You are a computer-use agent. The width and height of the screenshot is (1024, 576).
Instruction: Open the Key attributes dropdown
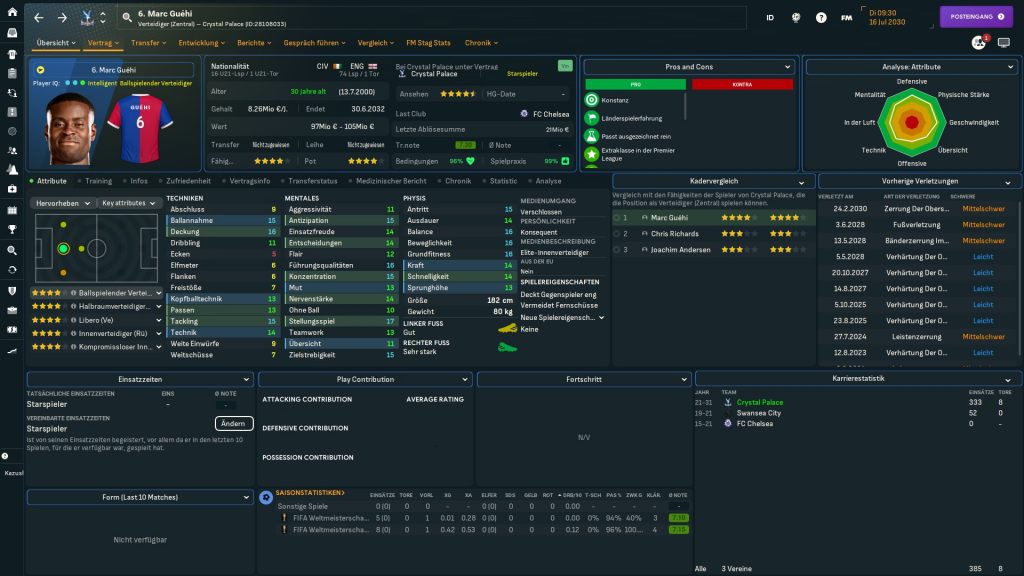pyautogui.click(x=130, y=203)
